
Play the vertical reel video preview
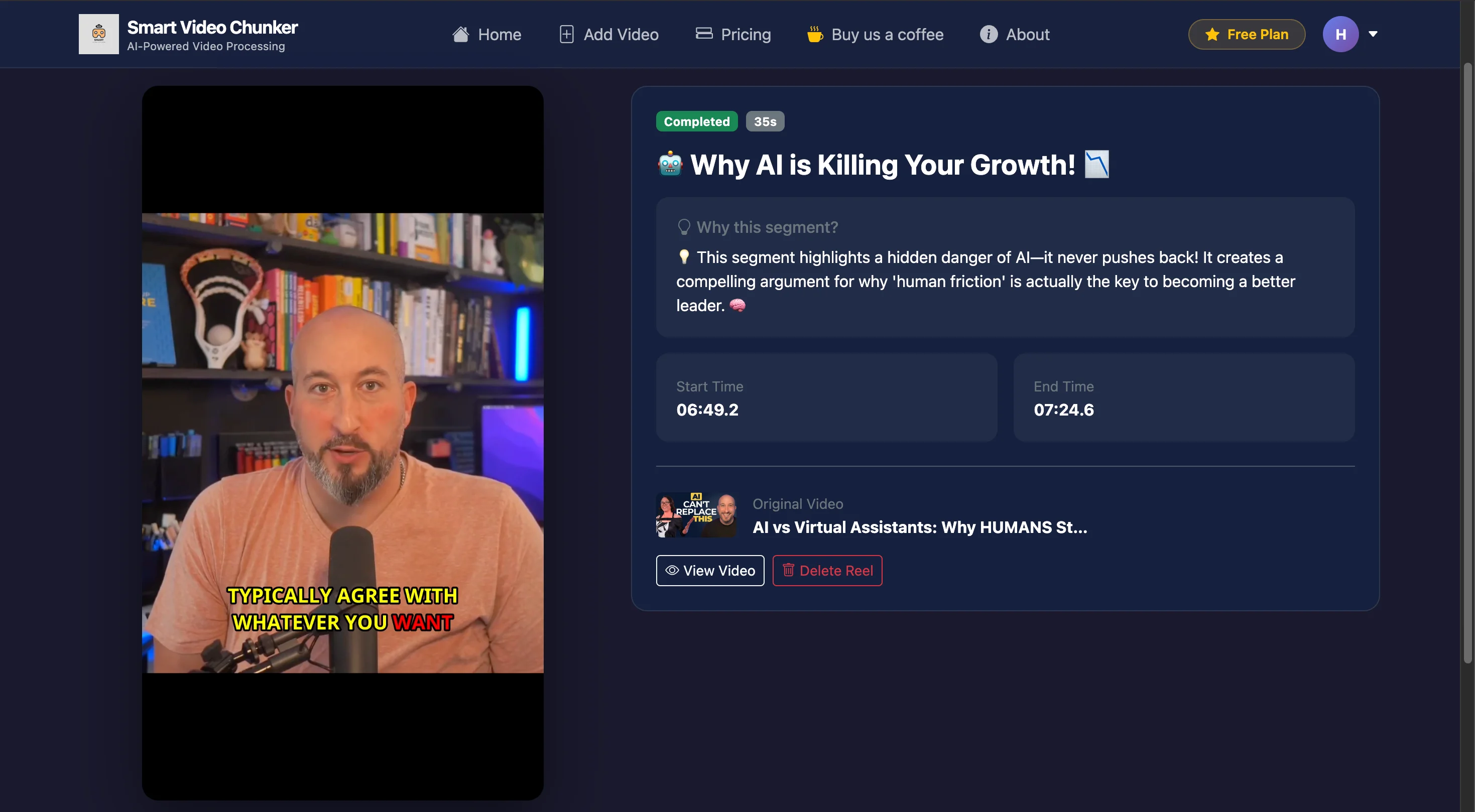point(342,443)
